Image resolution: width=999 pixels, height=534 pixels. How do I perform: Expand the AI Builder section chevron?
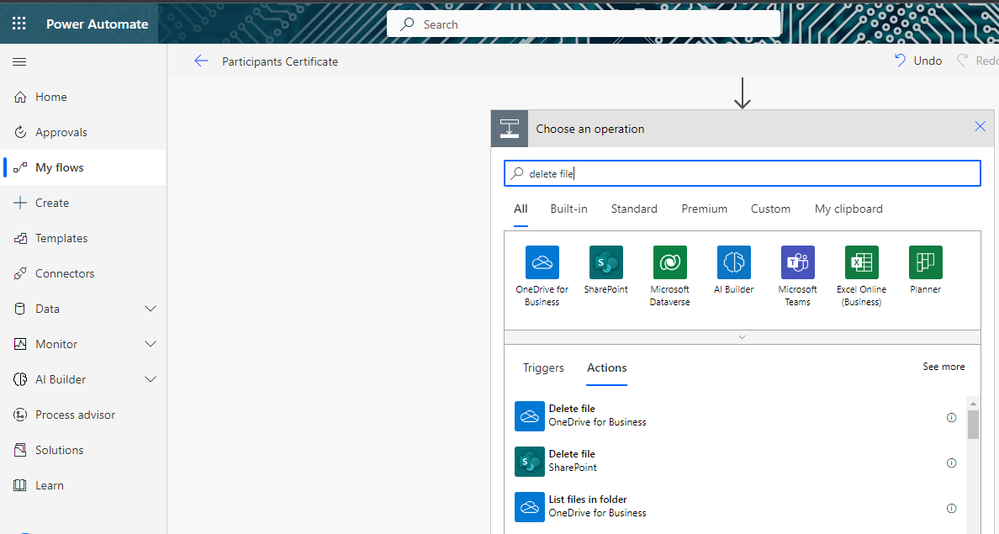coord(150,379)
